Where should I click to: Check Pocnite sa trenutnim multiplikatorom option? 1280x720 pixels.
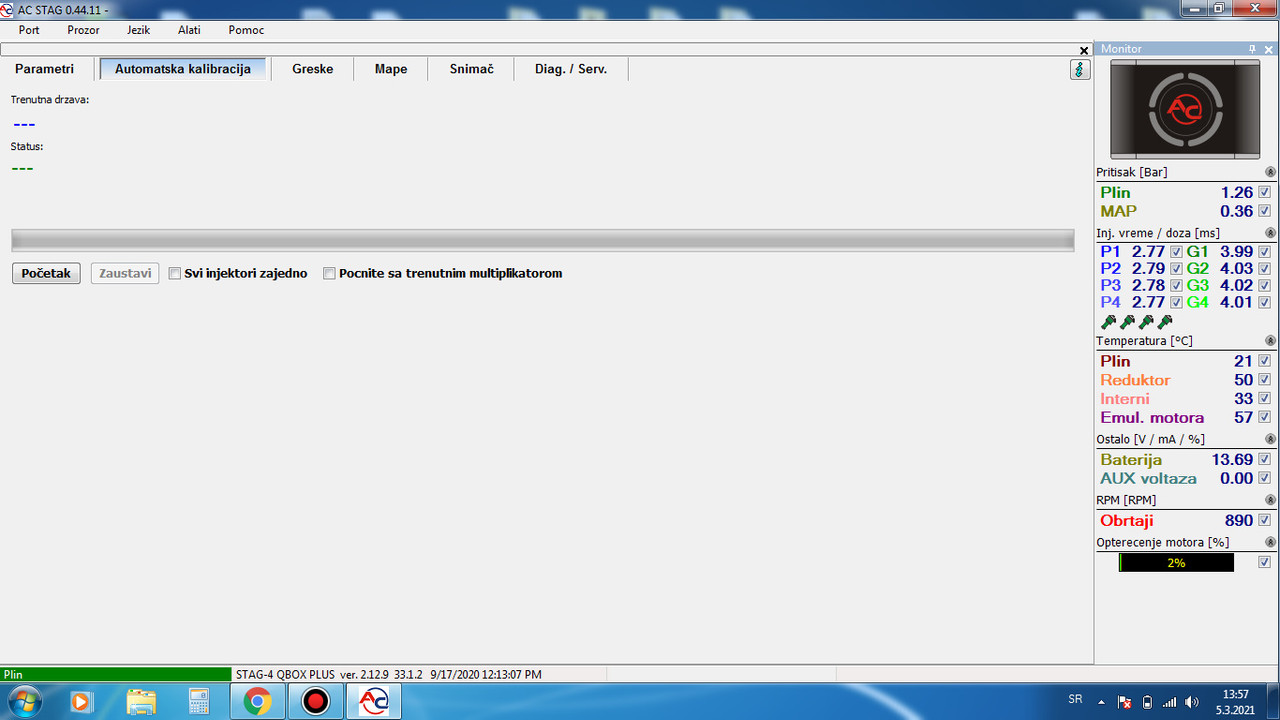[x=329, y=273]
